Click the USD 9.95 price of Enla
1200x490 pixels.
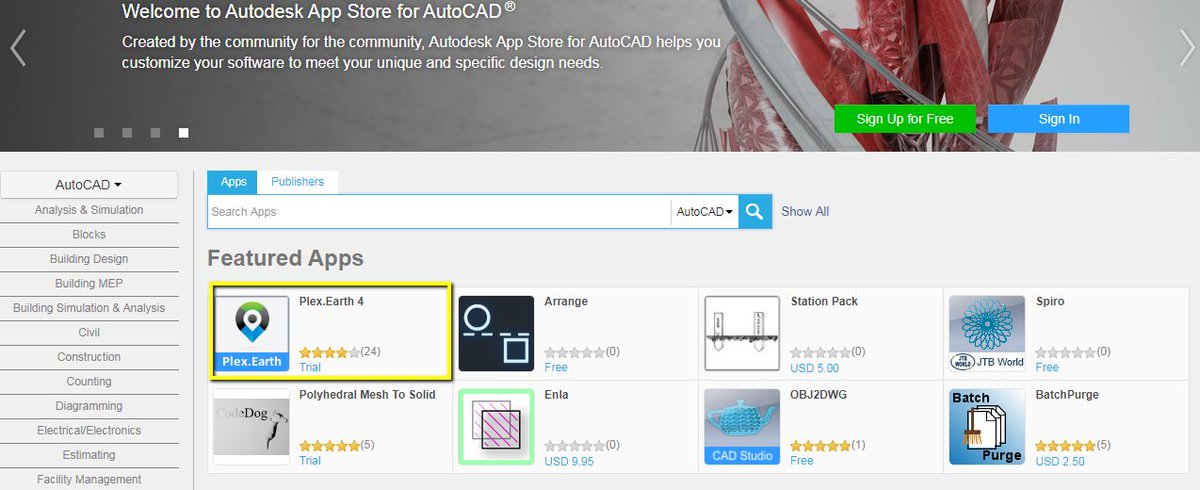click(x=569, y=461)
